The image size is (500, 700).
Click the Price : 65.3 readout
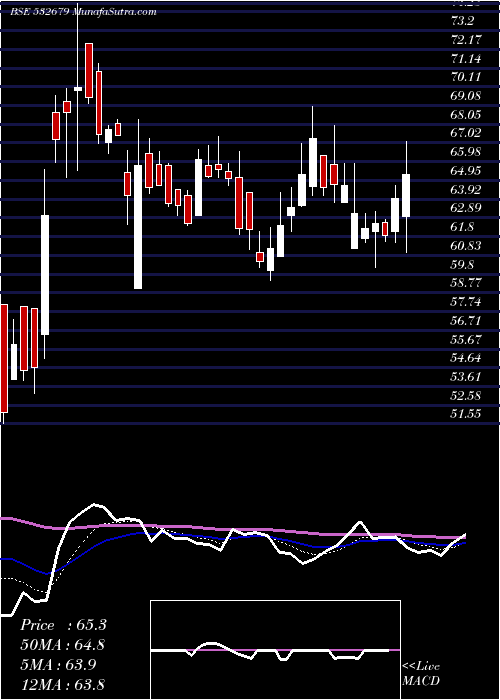[x=63, y=625]
